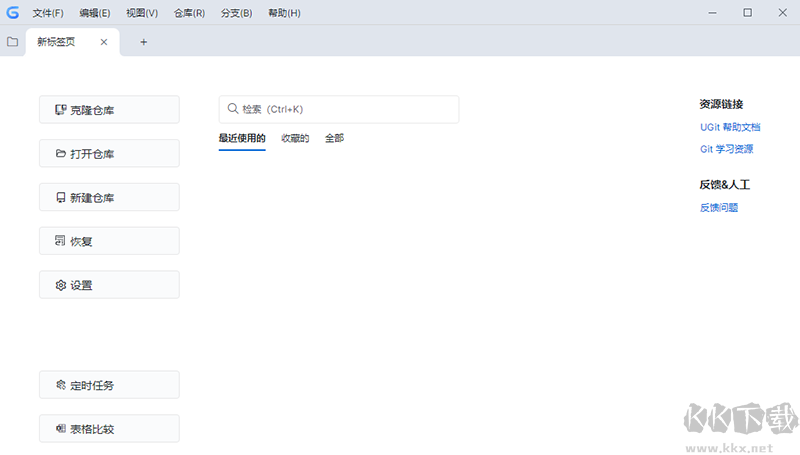Viewport: 800px width, 455px height.
Task: Open the 文件(F) menu
Action: [x=47, y=13]
